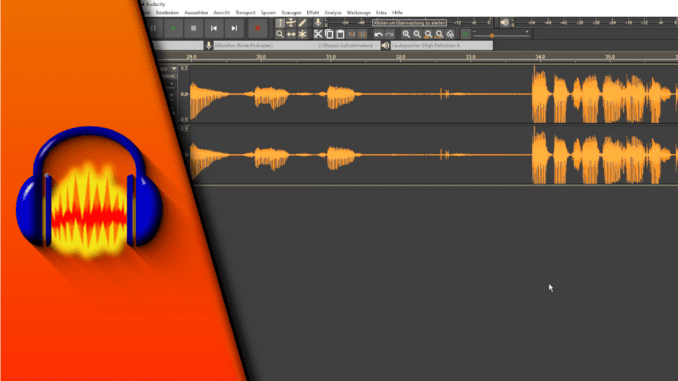Image resolution: width=678 pixels, height=381 pixels.
Task: Click the microphone icon by the recording device
Action: coord(208,45)
